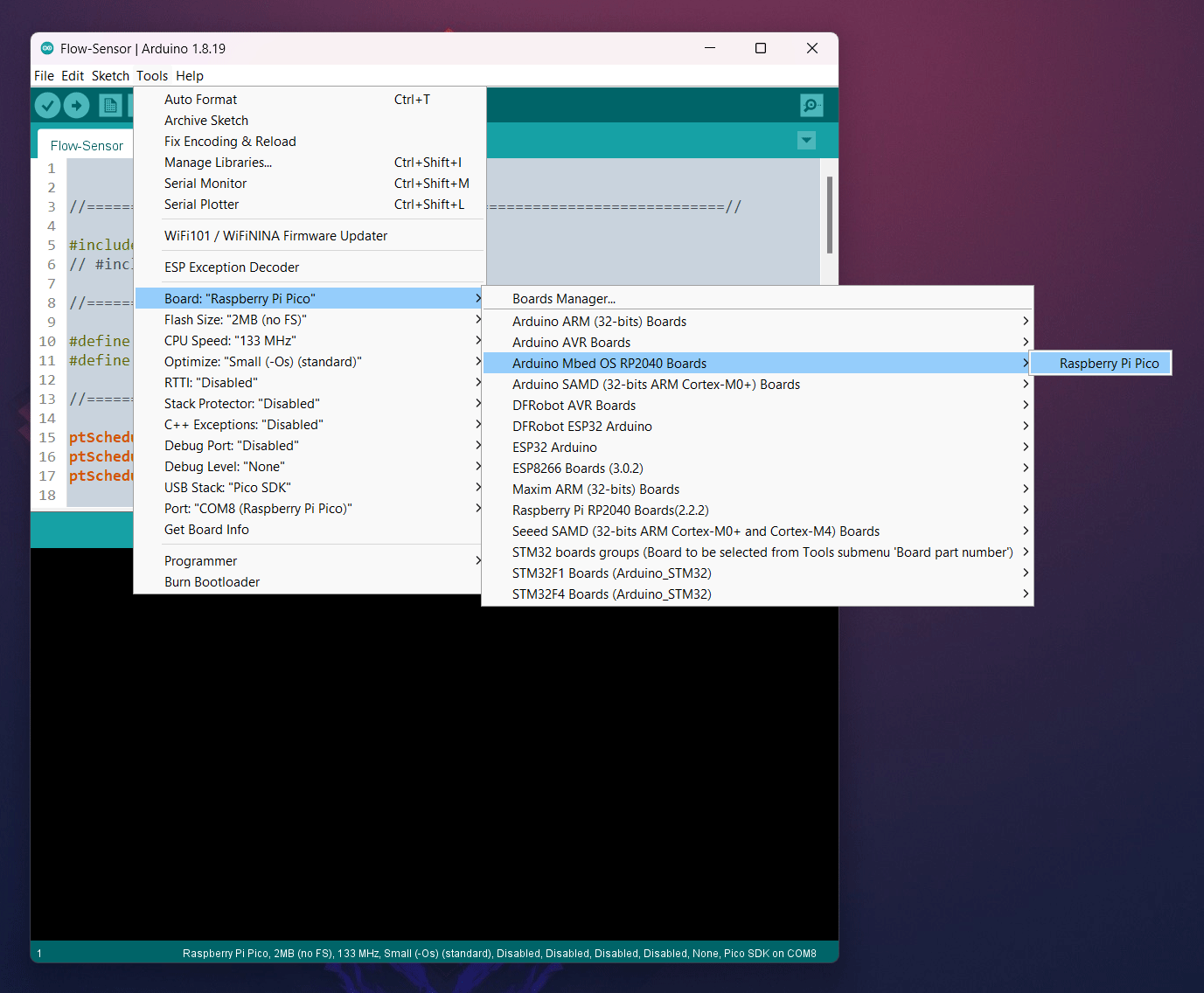Image resolution: width=1204 pixels, height=993 pixels.
Task: Switch to the Flow-Sensor tab
Action: 87,145
